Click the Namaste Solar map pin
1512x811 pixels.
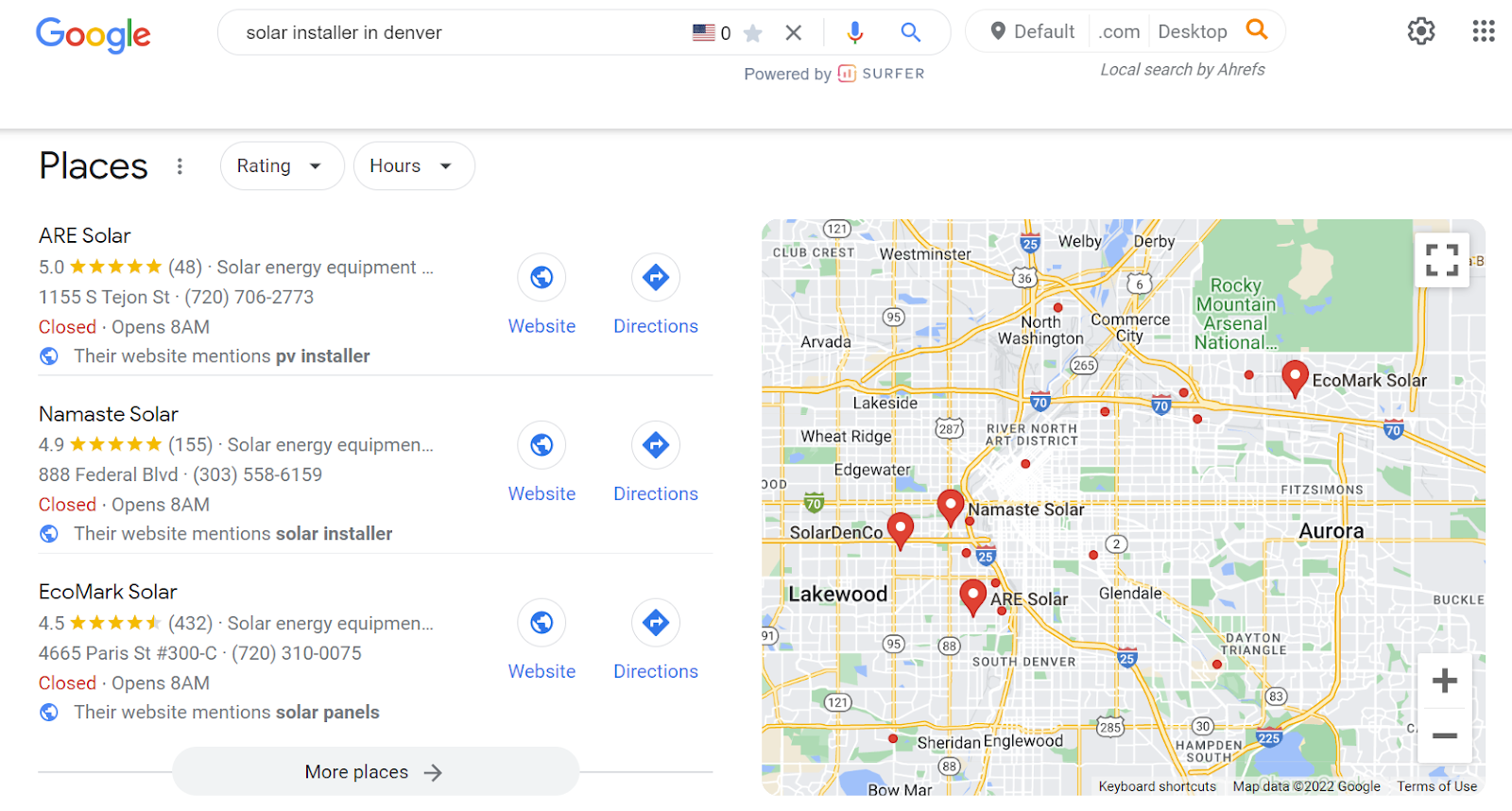pyautogui.click(x=951, y=508)
